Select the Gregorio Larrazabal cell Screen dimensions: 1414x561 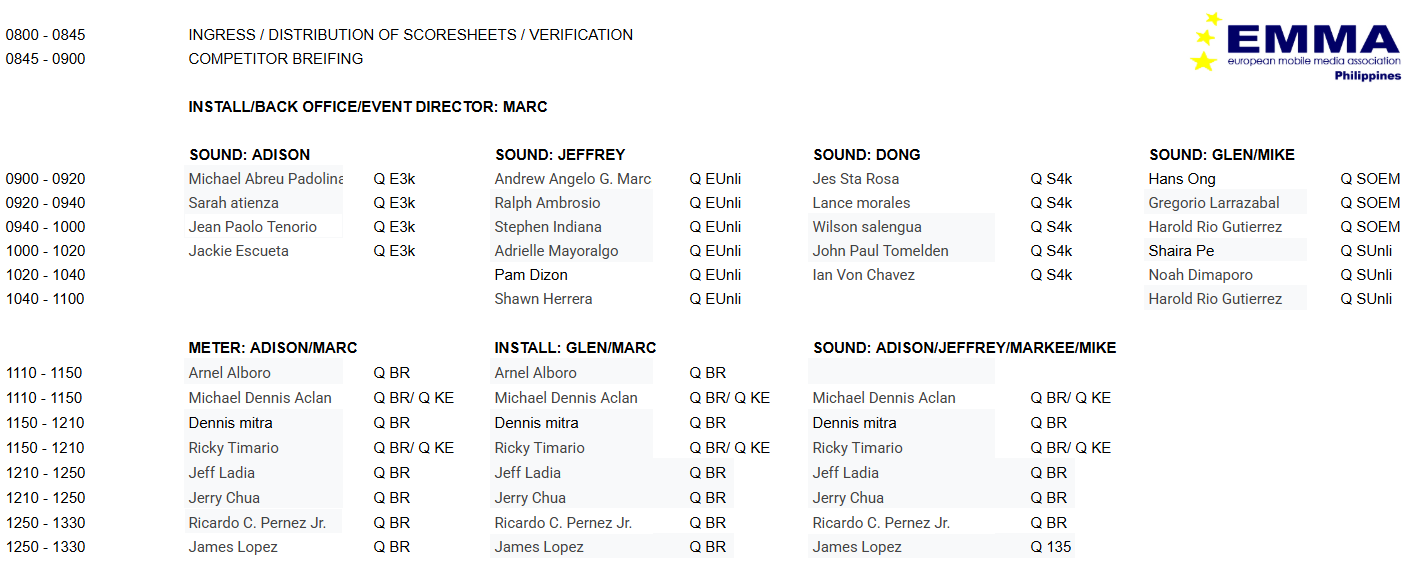pyautogui.click(x=1214, y=203)
